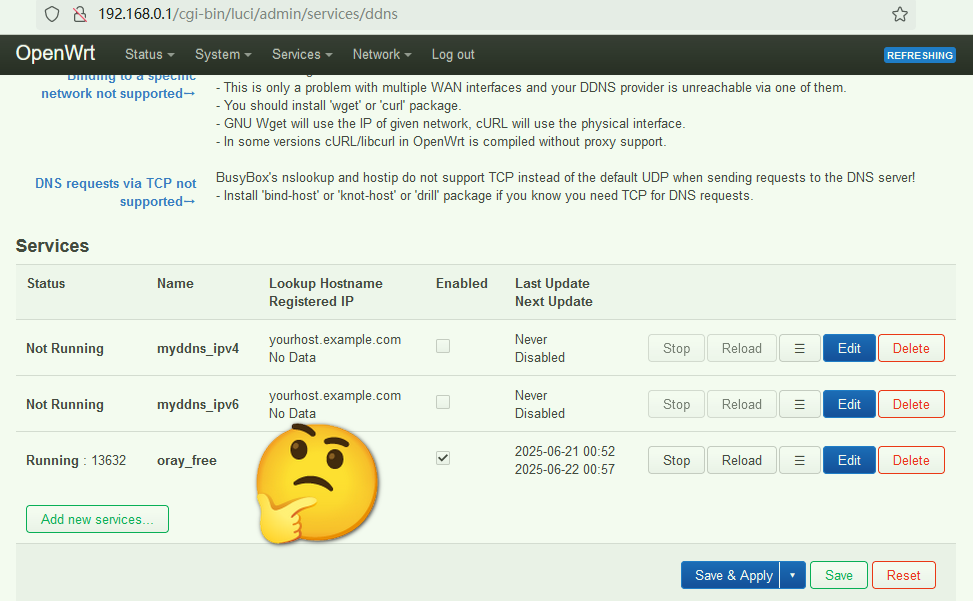Enable the myddns_ipv4 service checkbox
The height and width of the screenshot is (601, 973).
(x=443, y=346)
